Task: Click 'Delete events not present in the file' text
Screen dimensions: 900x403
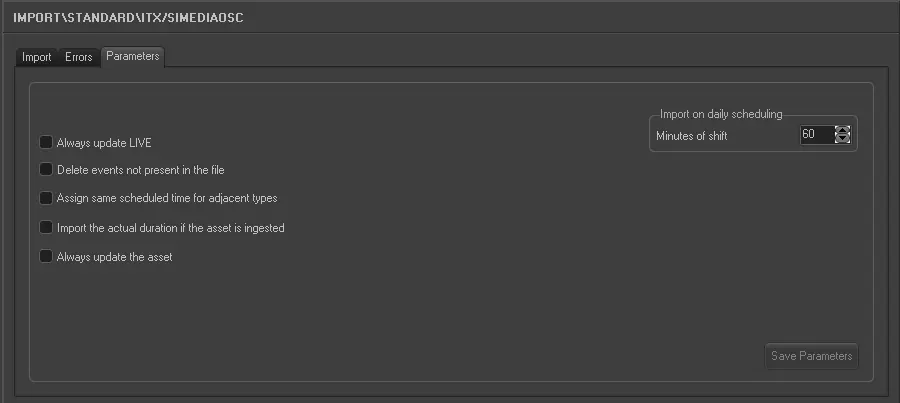Action: point(140,170)
